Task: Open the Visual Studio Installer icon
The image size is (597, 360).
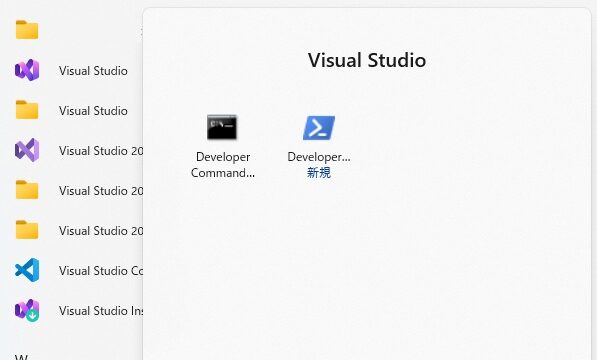Action: click(27, 310)
